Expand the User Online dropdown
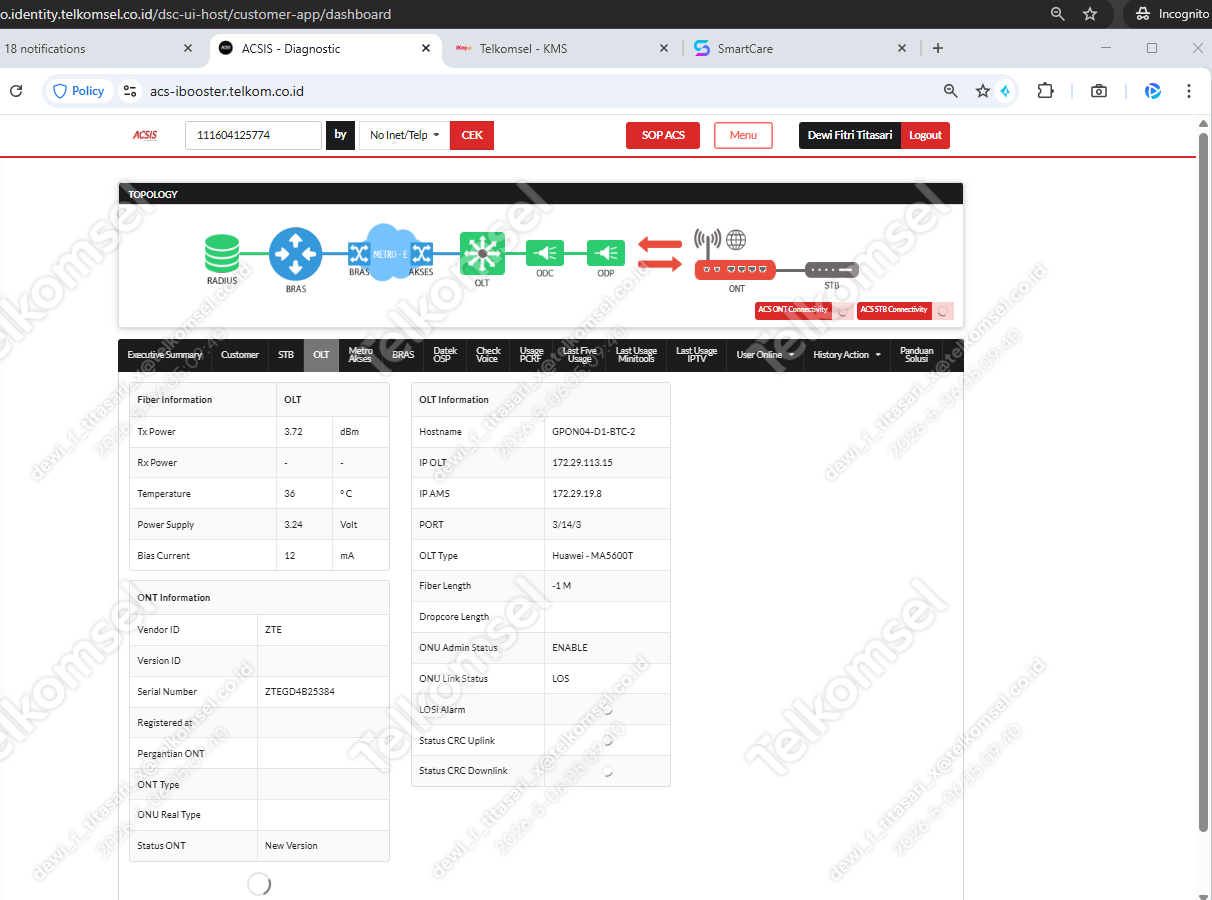This screenshot has height=900, width=1212. [765, 355]
